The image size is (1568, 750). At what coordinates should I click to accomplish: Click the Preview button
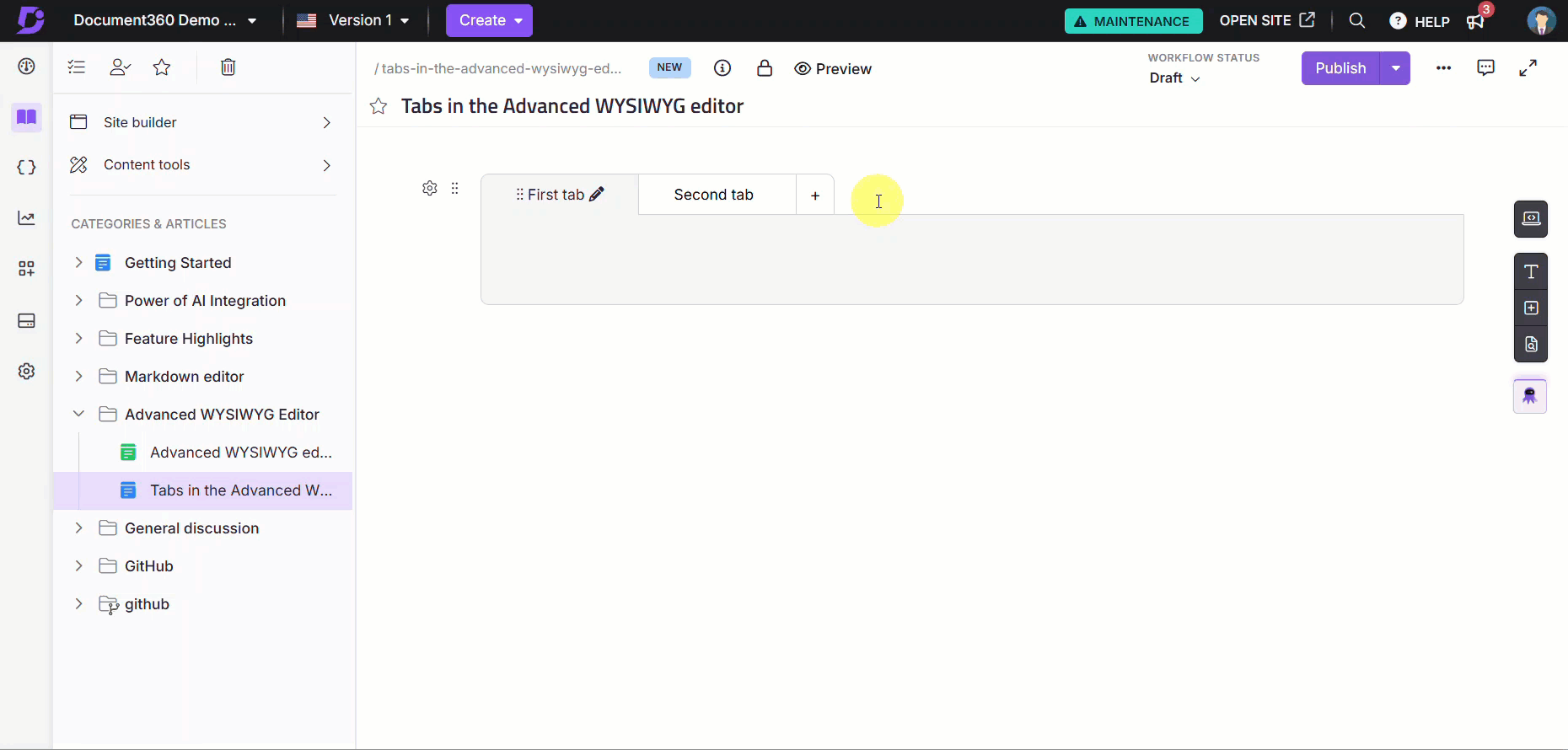pos(833,69)
